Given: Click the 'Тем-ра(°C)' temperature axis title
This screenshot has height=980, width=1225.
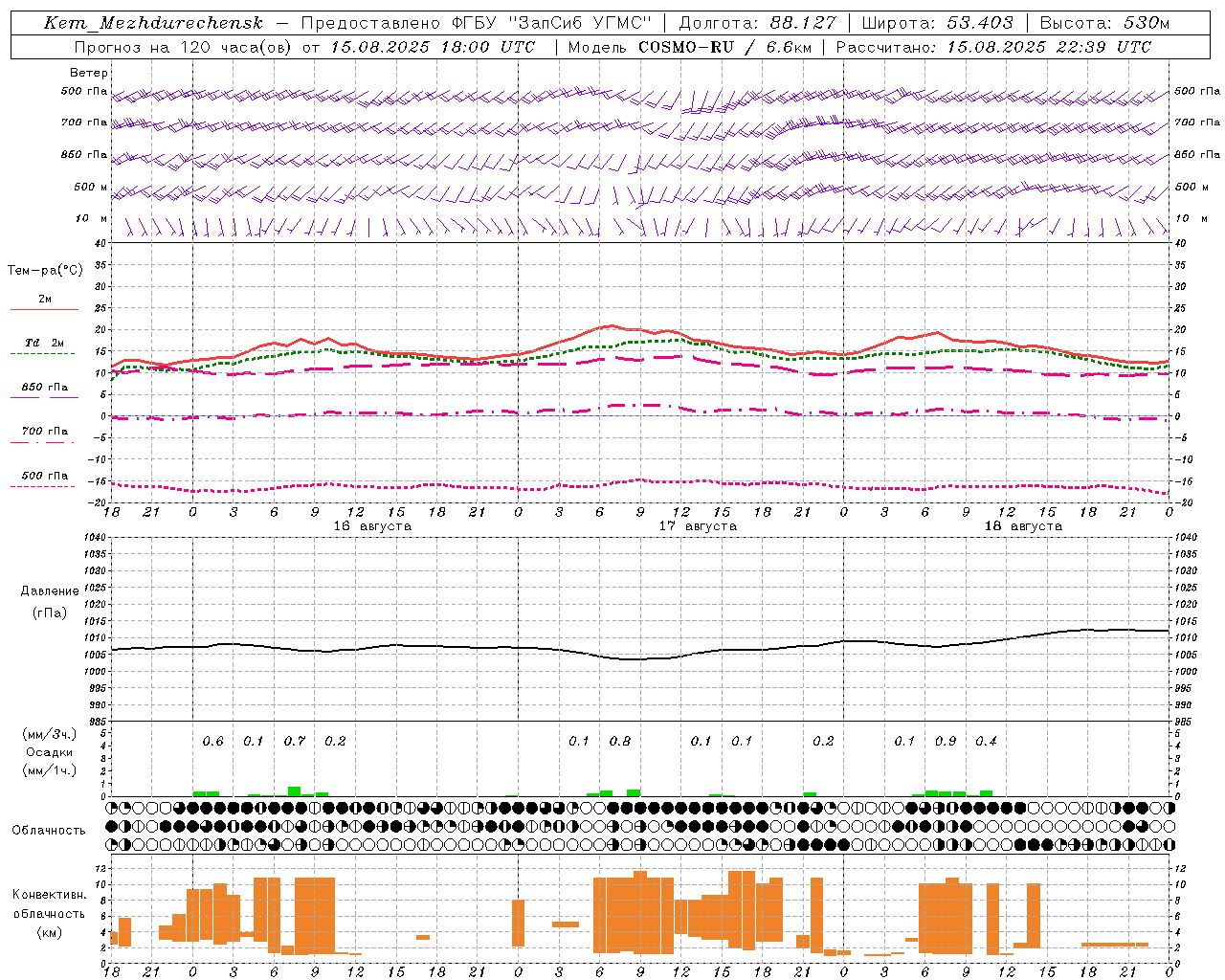Looking at the screenshot, I should tap(45, 271).
